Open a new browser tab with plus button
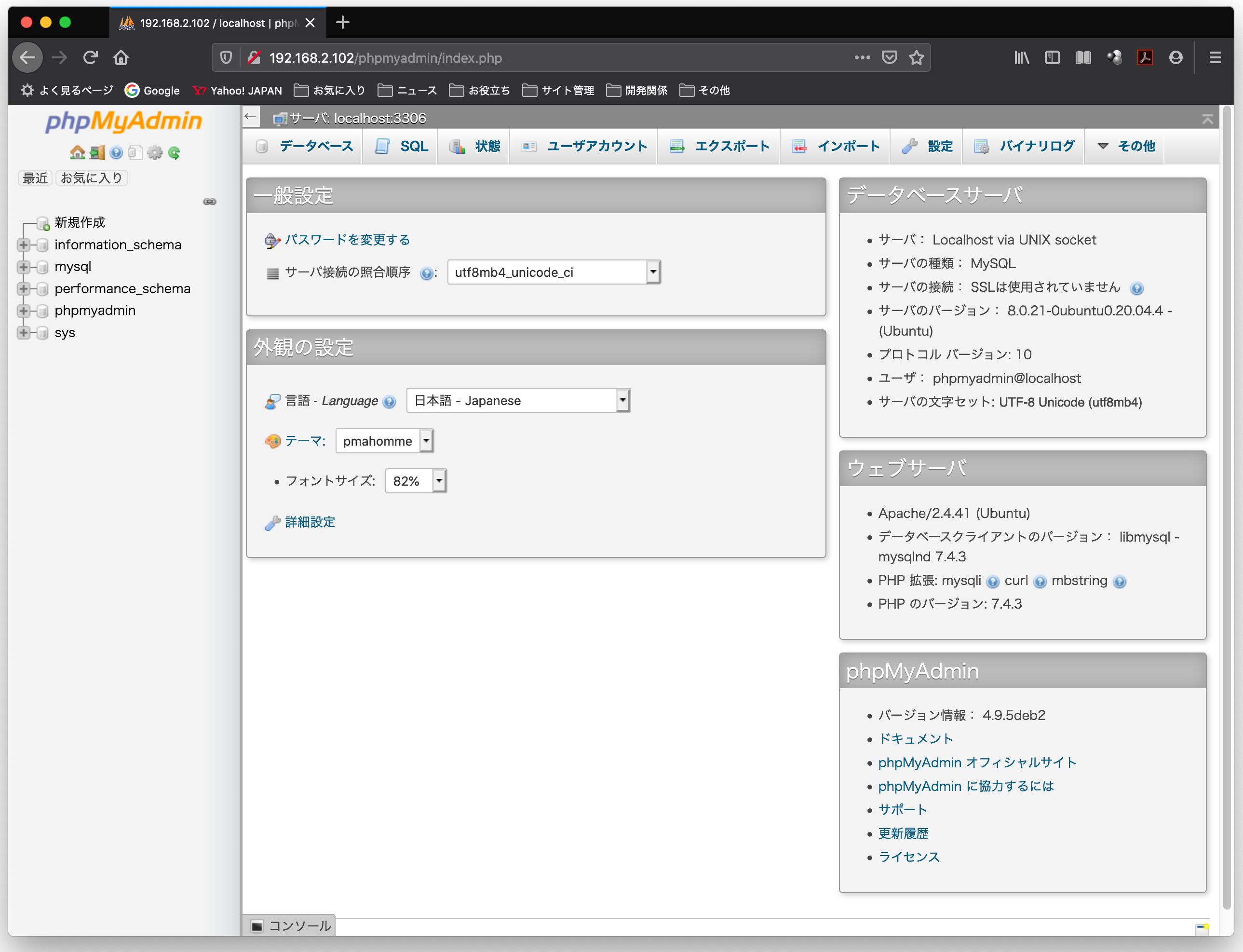 pyautogui.click(x=343, y=23)
